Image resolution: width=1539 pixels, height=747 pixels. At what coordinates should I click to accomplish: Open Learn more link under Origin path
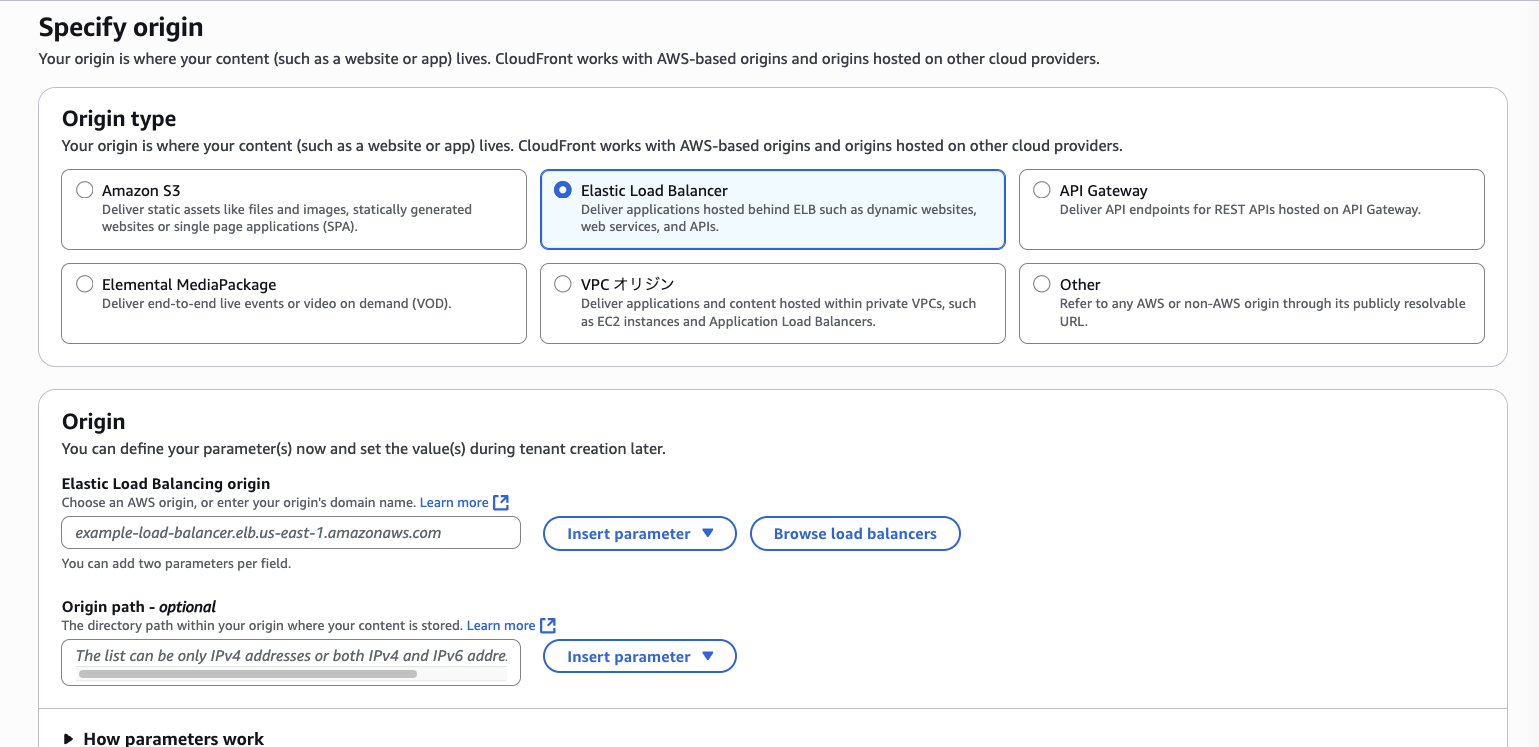point(501,625)
